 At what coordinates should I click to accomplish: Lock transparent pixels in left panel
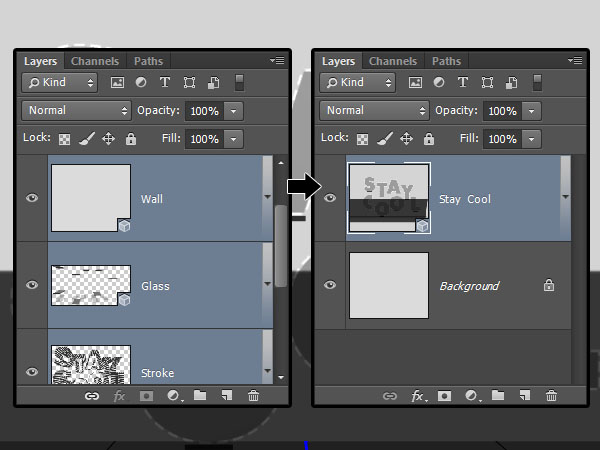tap(64, 139)
